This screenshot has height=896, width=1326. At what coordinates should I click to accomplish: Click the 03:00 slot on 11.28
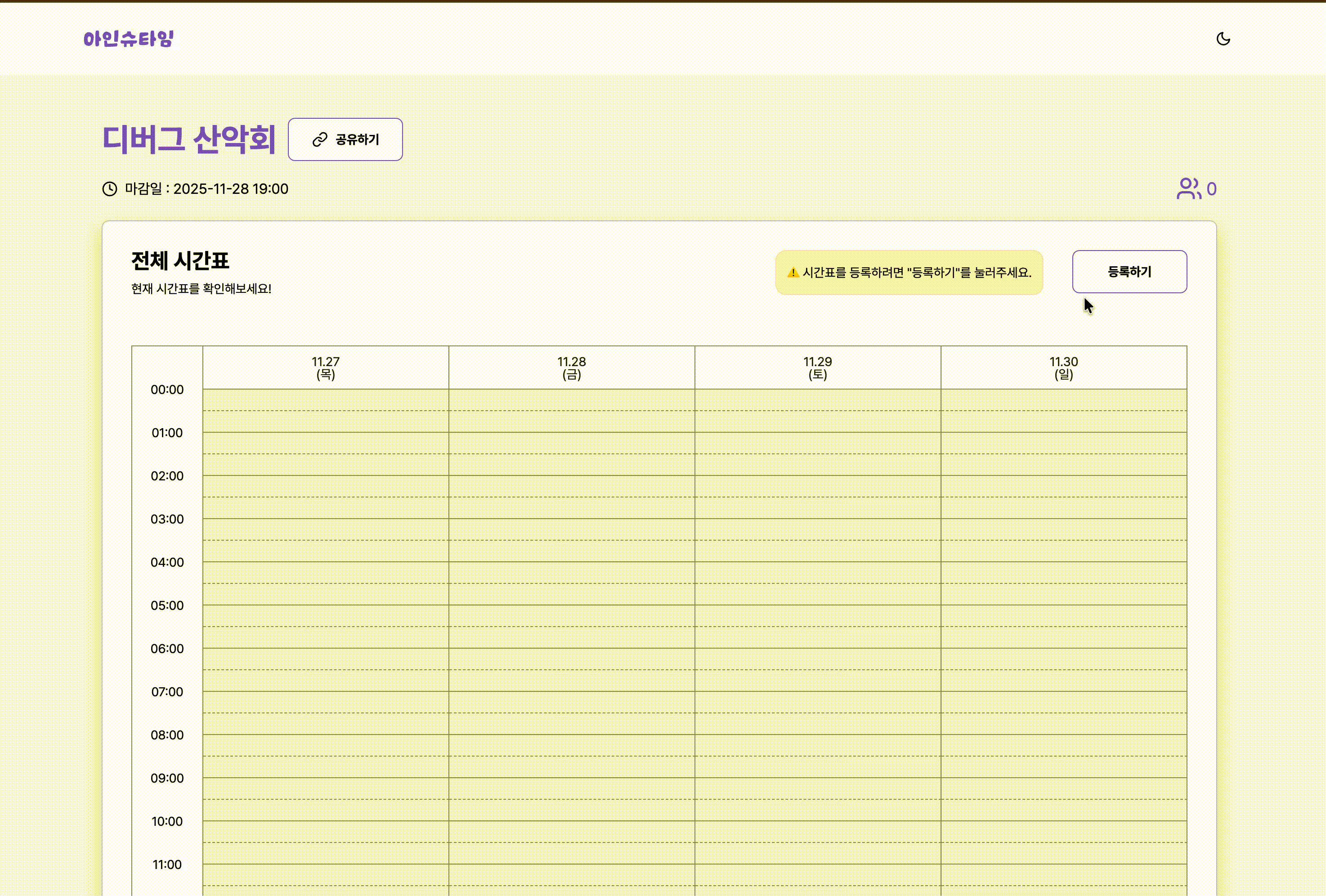click(571, 529)
